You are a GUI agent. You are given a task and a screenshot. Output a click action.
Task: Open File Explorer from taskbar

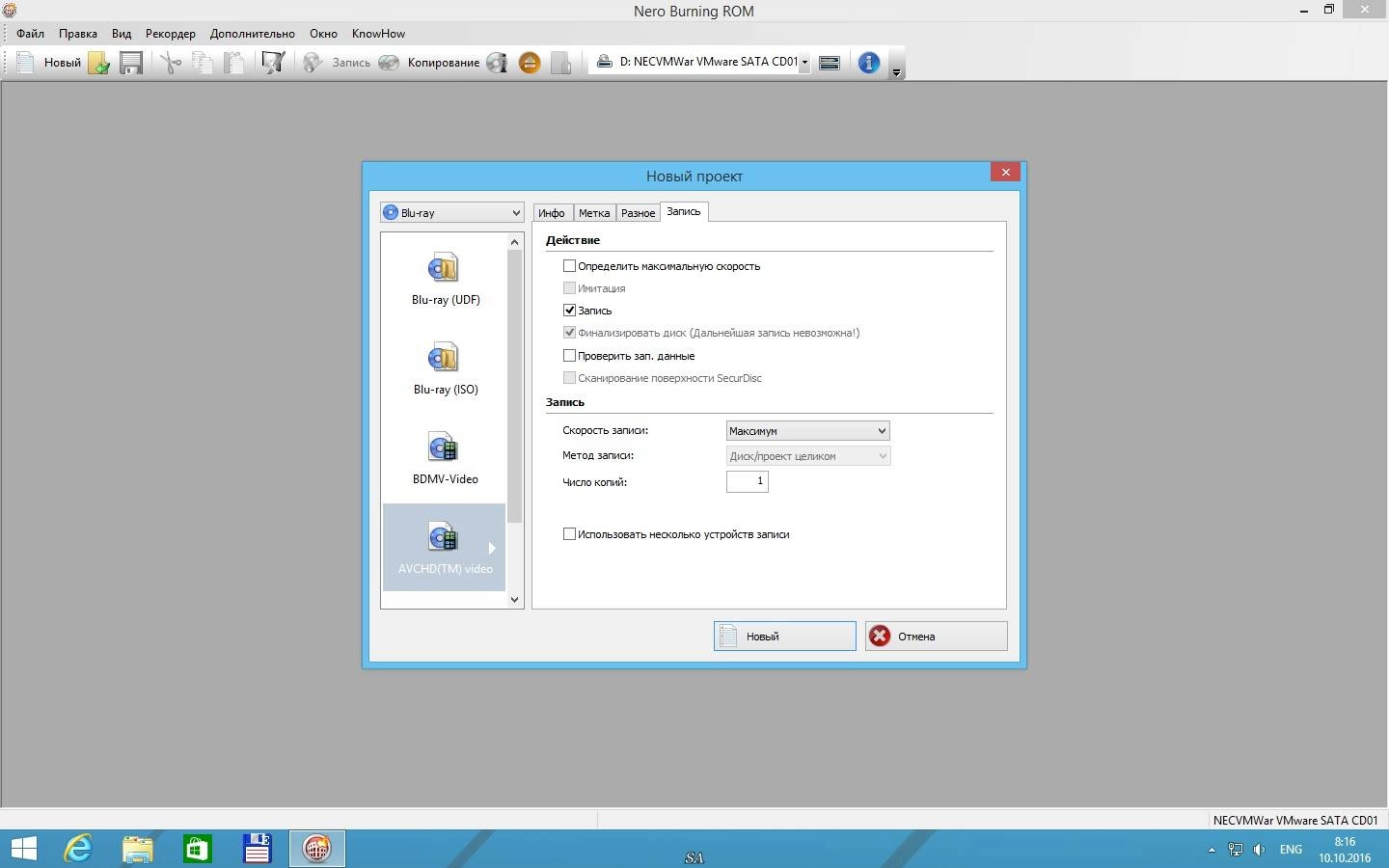click(x=138, y=849)
